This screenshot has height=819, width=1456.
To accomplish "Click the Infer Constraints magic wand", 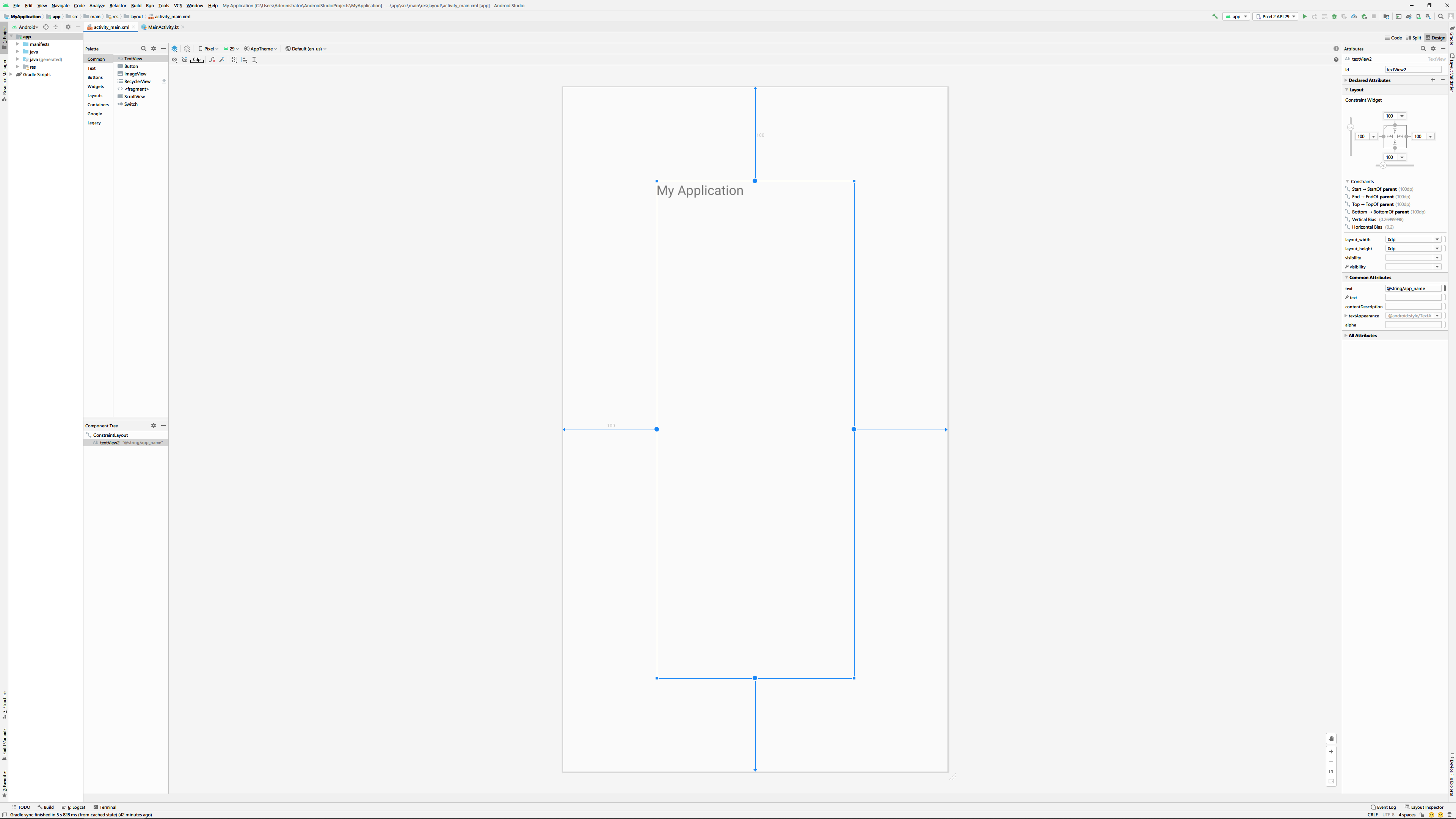I will tap(222, 60).
